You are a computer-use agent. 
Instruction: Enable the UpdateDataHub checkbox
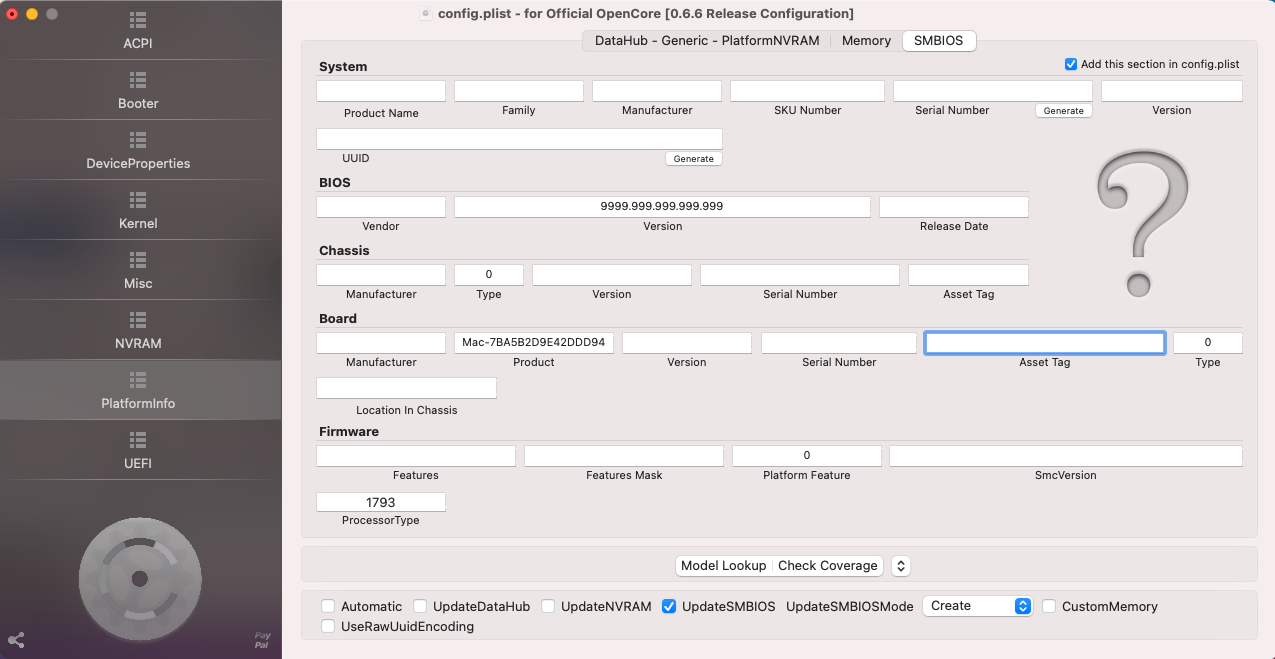click(x=420, y=606)
